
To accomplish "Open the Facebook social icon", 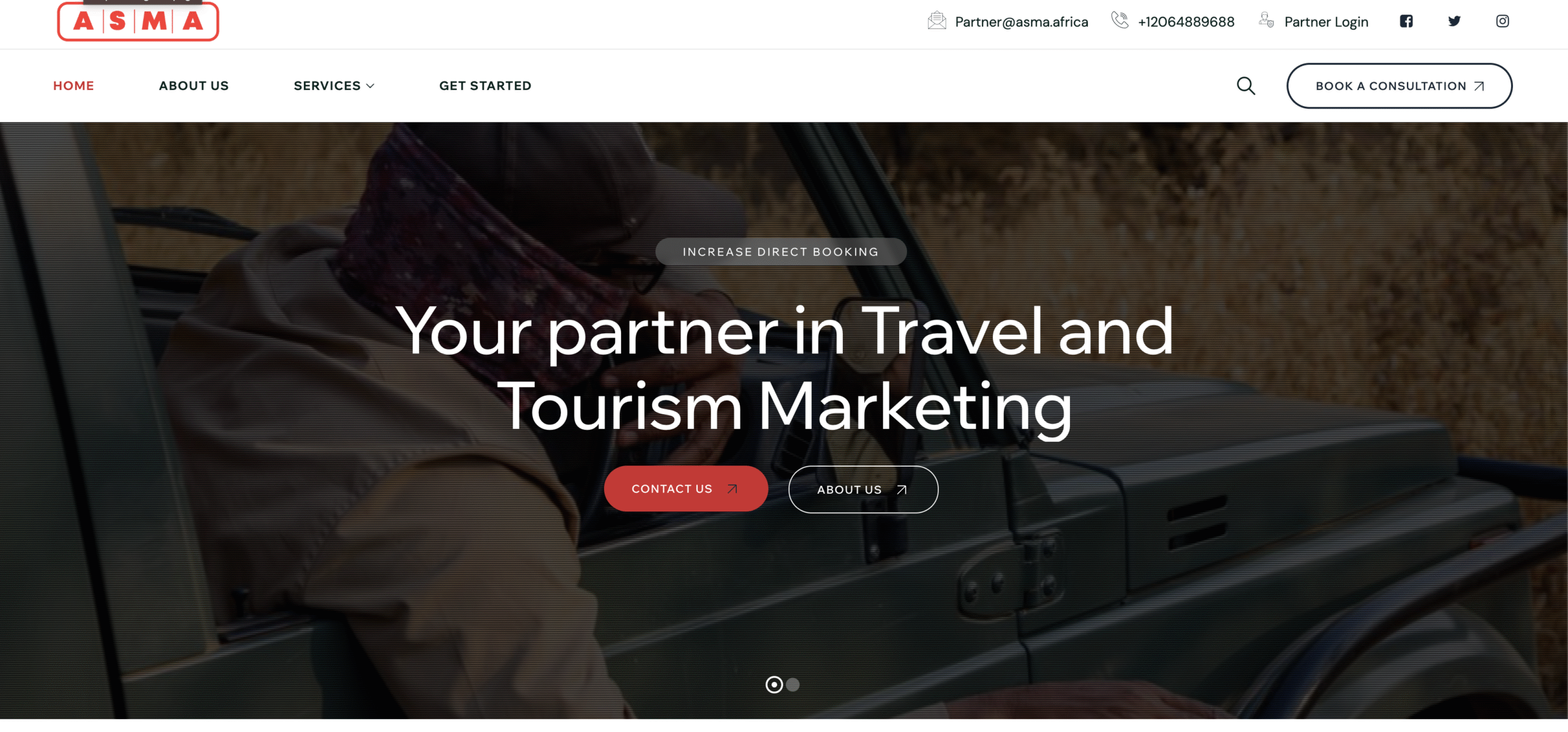I will (1406, 21).
